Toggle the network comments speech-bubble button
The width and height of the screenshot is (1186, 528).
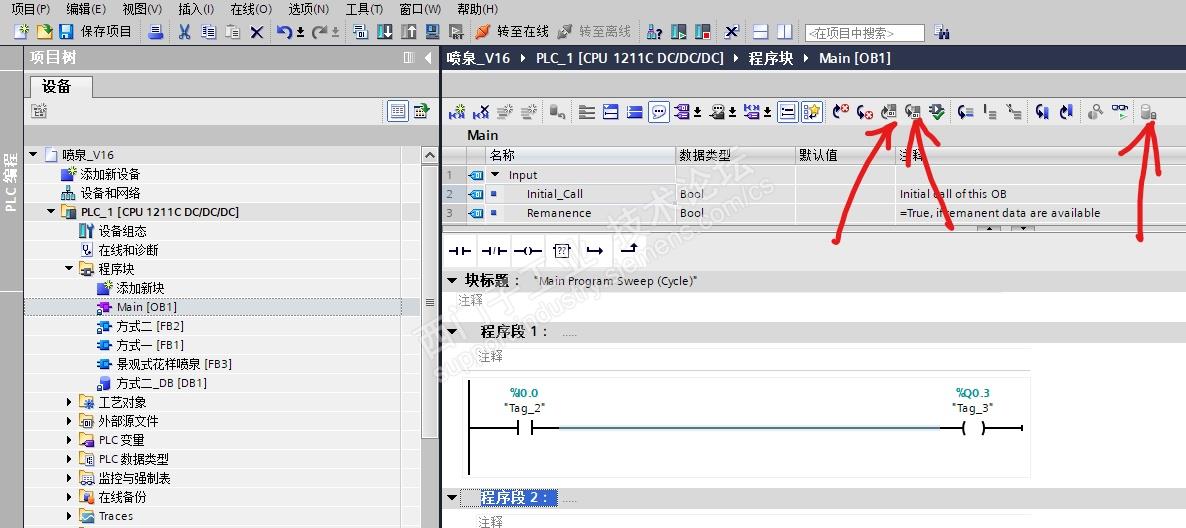click(659, 112)
